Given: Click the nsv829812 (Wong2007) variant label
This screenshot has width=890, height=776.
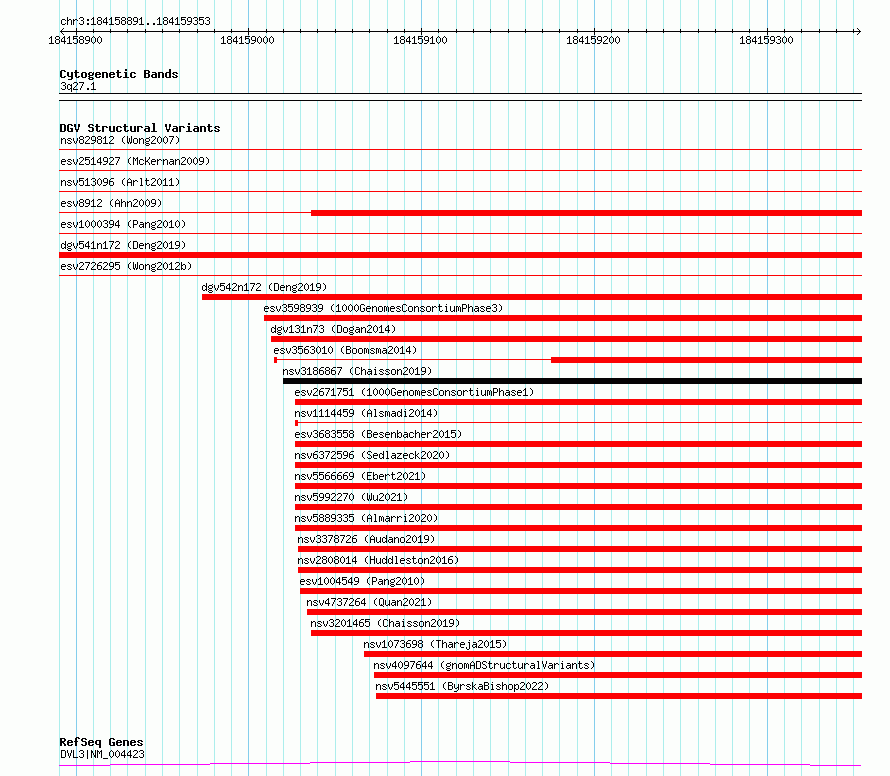Looking at the screenshot, I should pyautogui.click(x=120, y=140).
